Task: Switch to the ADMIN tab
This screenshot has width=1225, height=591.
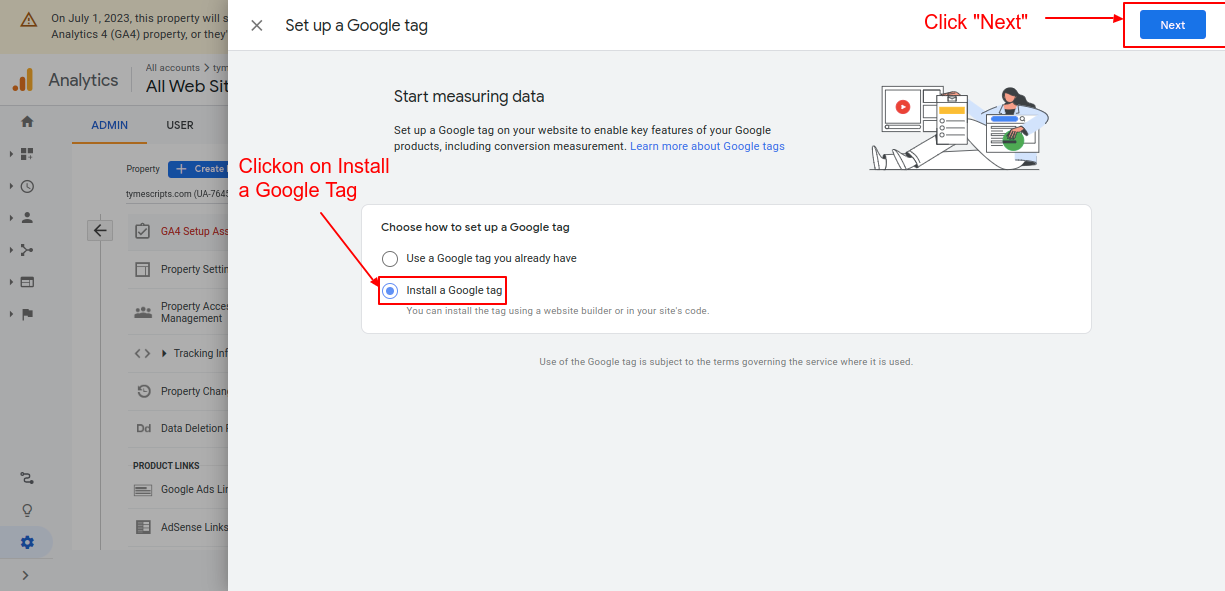Action: coord(109,125)
